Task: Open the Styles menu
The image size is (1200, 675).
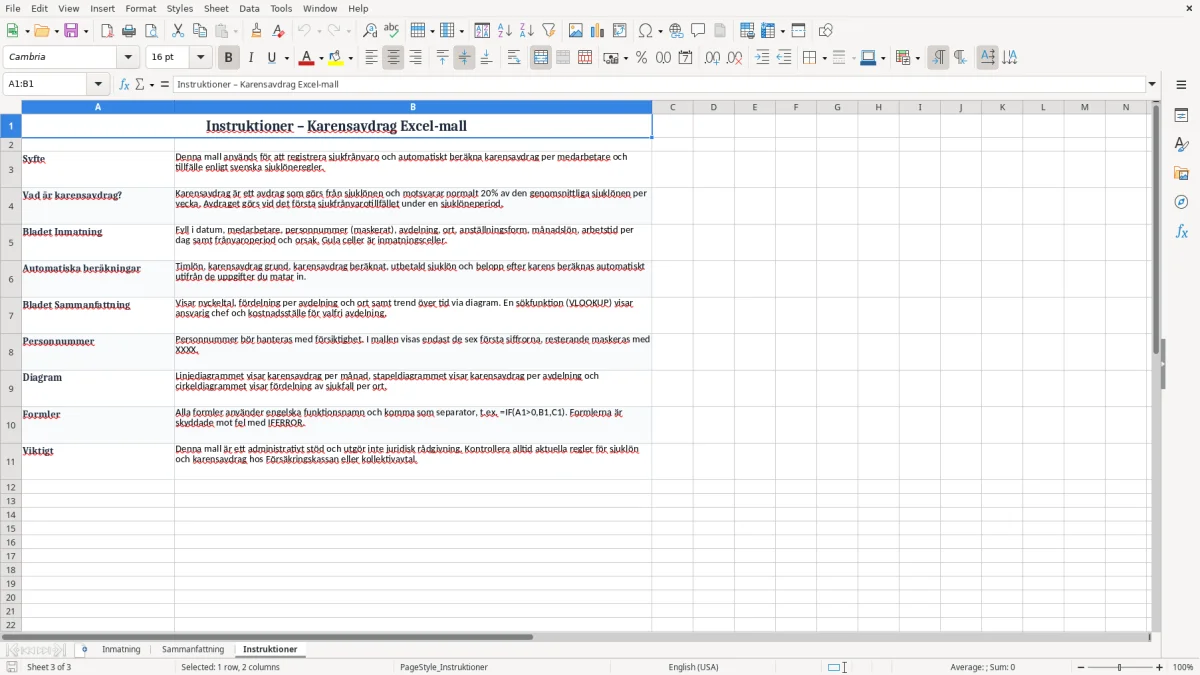Action: (180, 8)
